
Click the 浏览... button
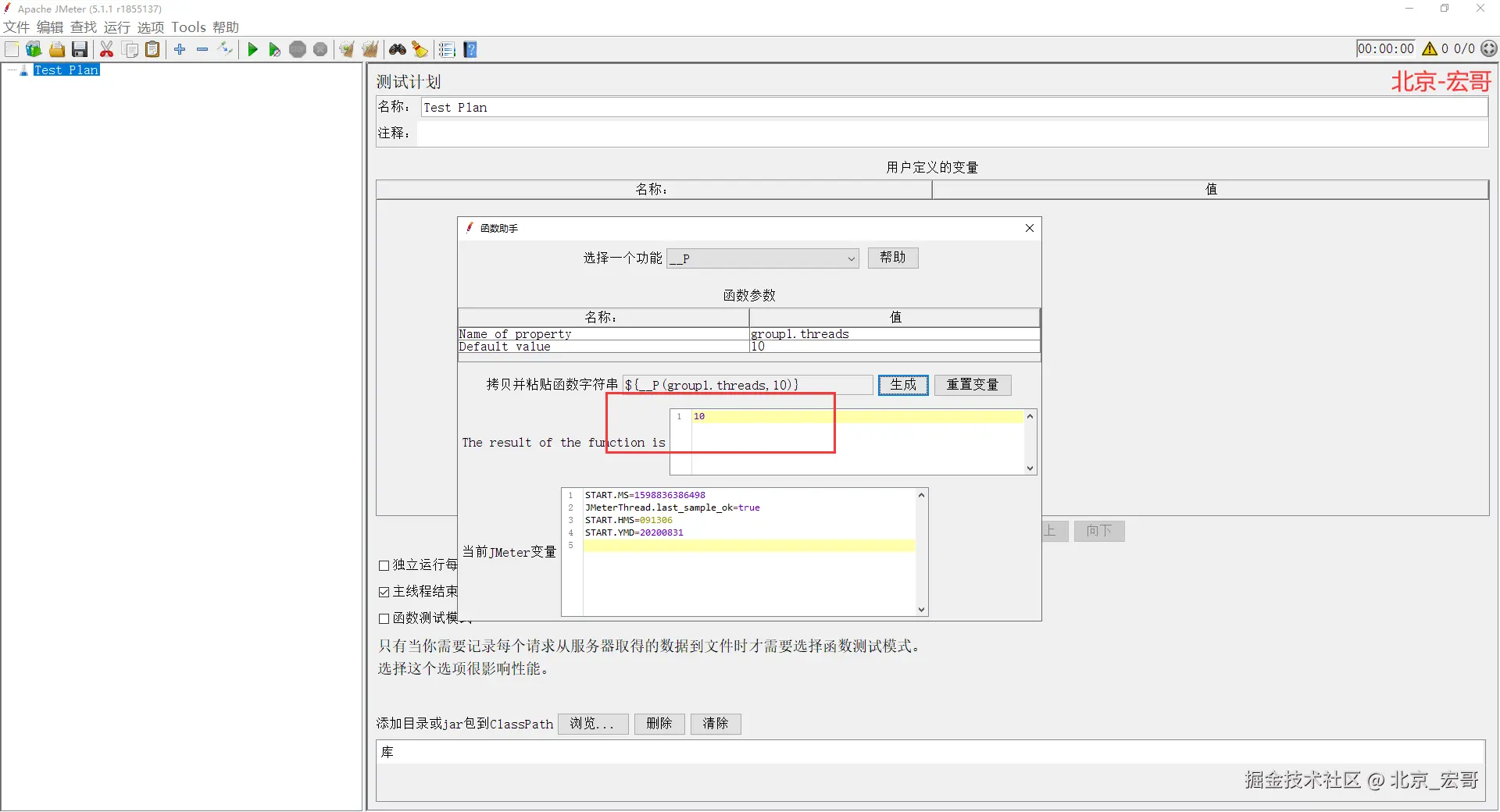[593, 724]
